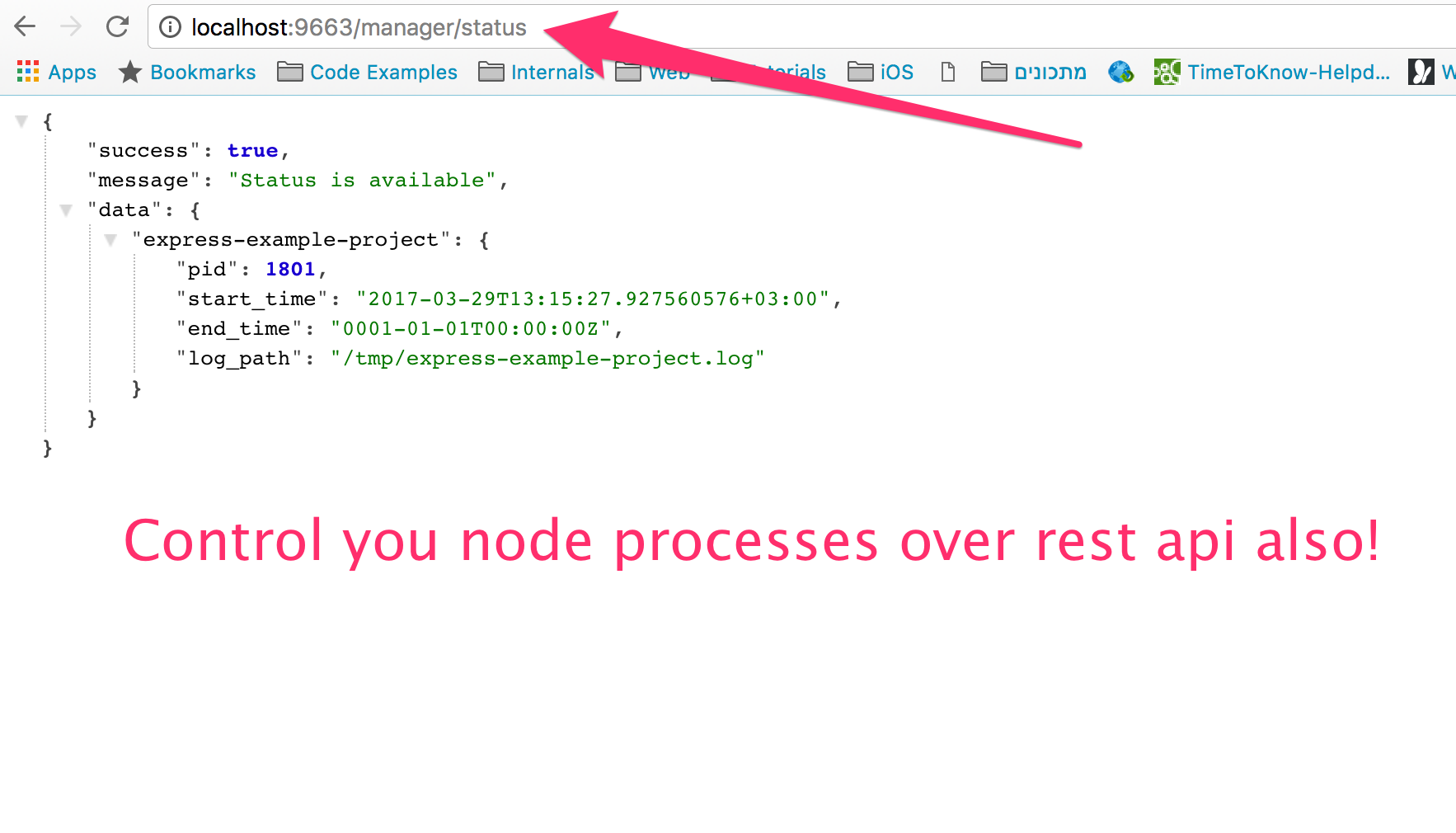The width and height of the screenshot is (1456, 833).
Task: Open the Apps grid icon
Action: (27, 72)
